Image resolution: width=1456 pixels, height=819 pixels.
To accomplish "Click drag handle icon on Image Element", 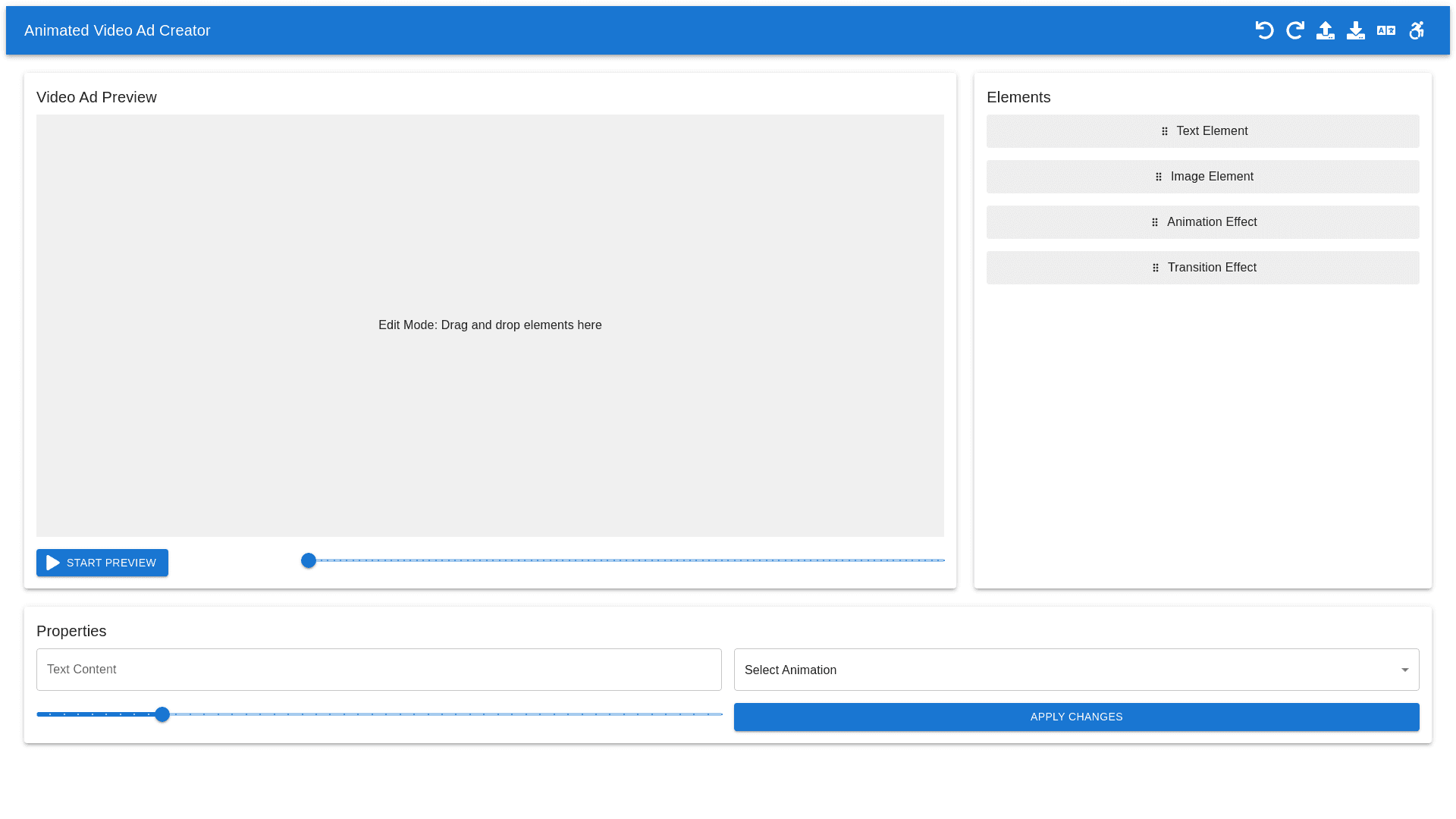I will click(1159, 177).
